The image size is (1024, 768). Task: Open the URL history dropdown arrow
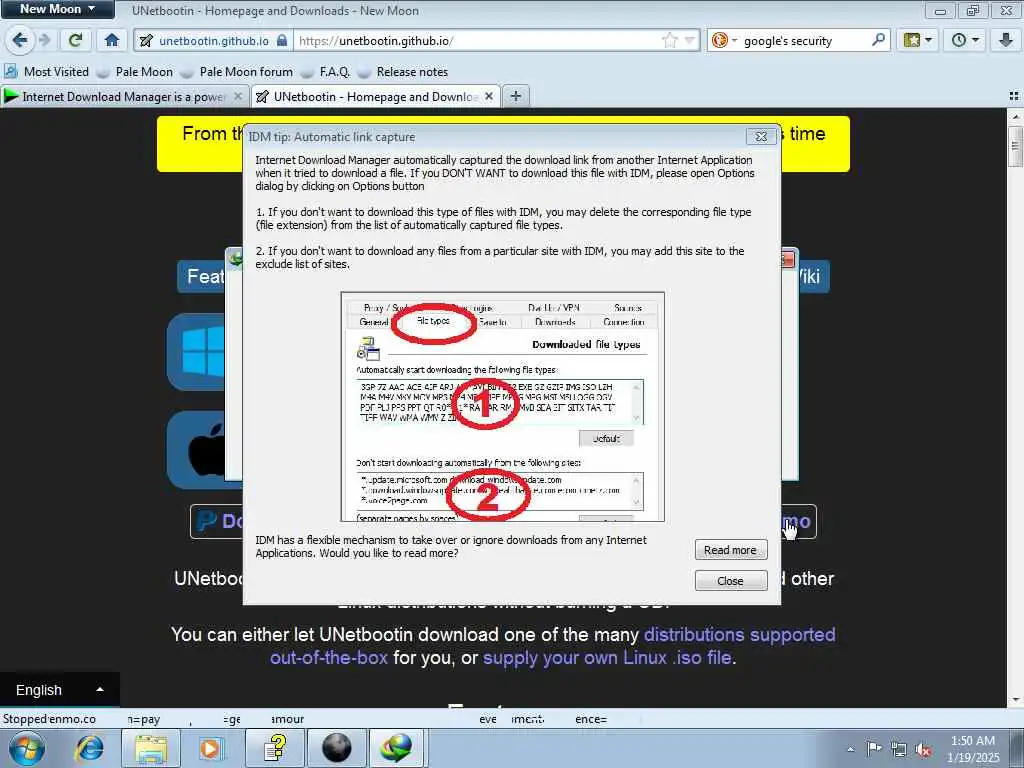tap(689, 40)
